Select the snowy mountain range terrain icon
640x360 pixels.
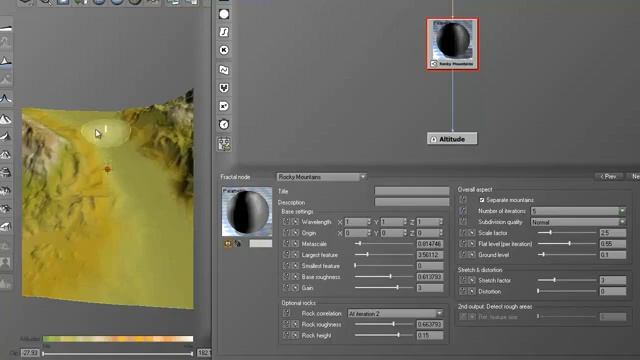click(x=6, y=119)
